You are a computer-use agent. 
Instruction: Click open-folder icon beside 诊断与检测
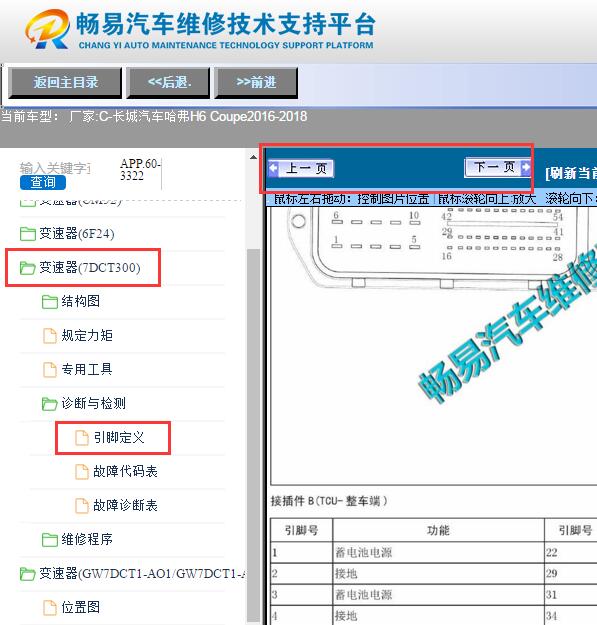click(50, 404)
